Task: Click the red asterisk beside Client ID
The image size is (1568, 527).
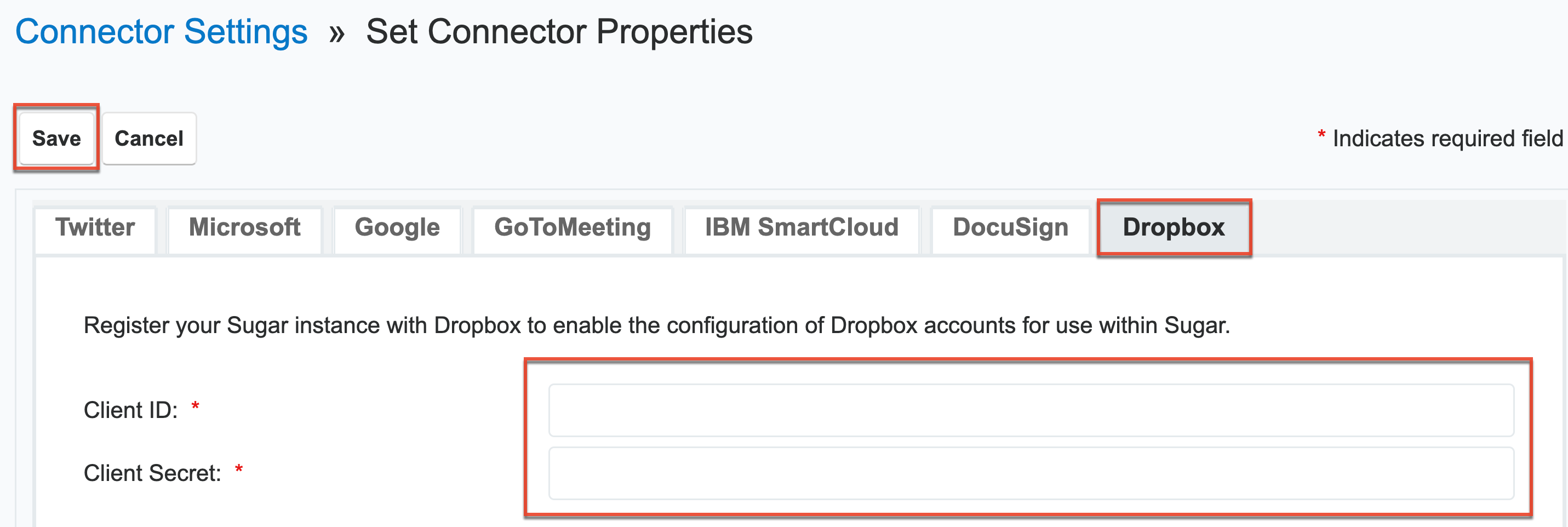Action: click(196, 406)
